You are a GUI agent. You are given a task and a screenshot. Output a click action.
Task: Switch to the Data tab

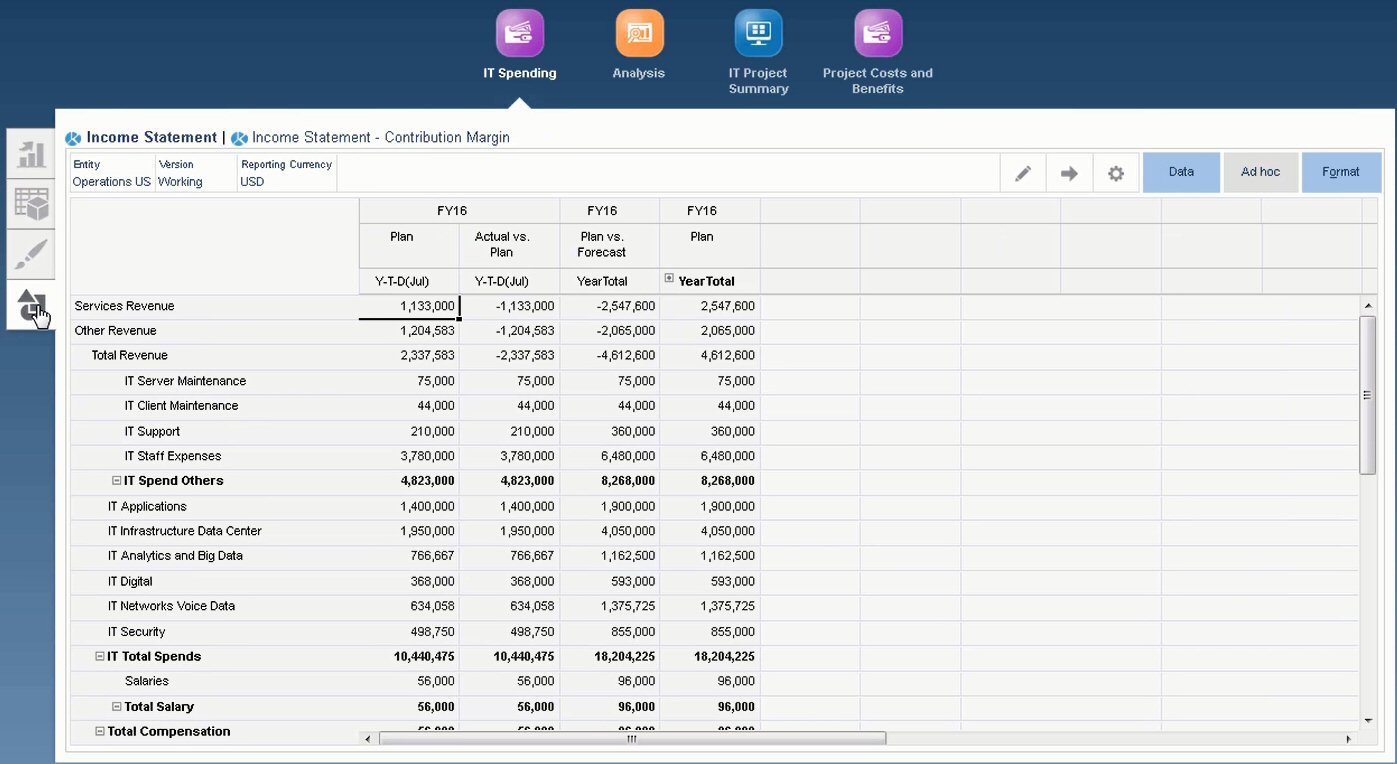[x=1181, y=172]
